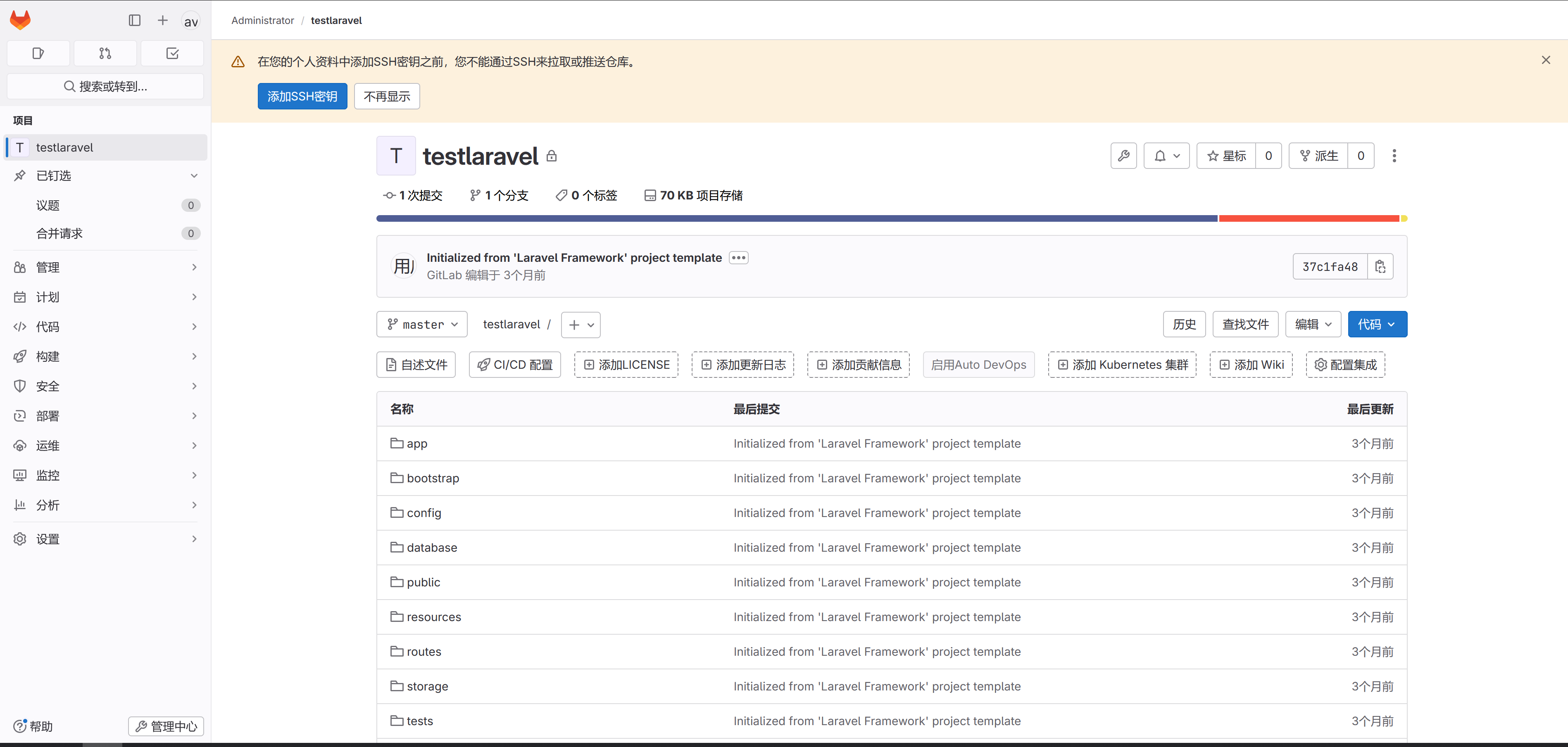Open the three-dot project actions menu

coord(1394,156)
